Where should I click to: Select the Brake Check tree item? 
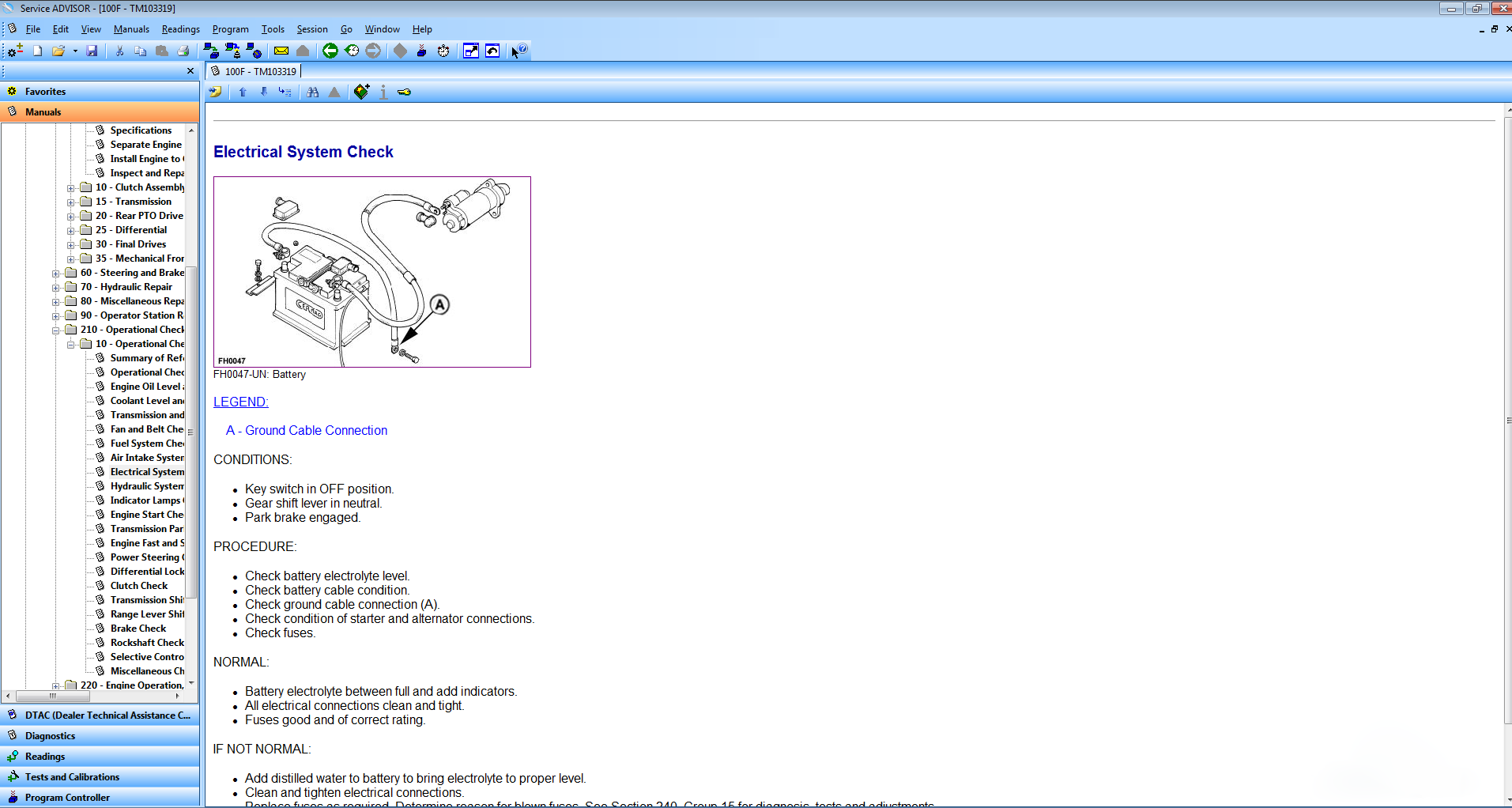138,629
